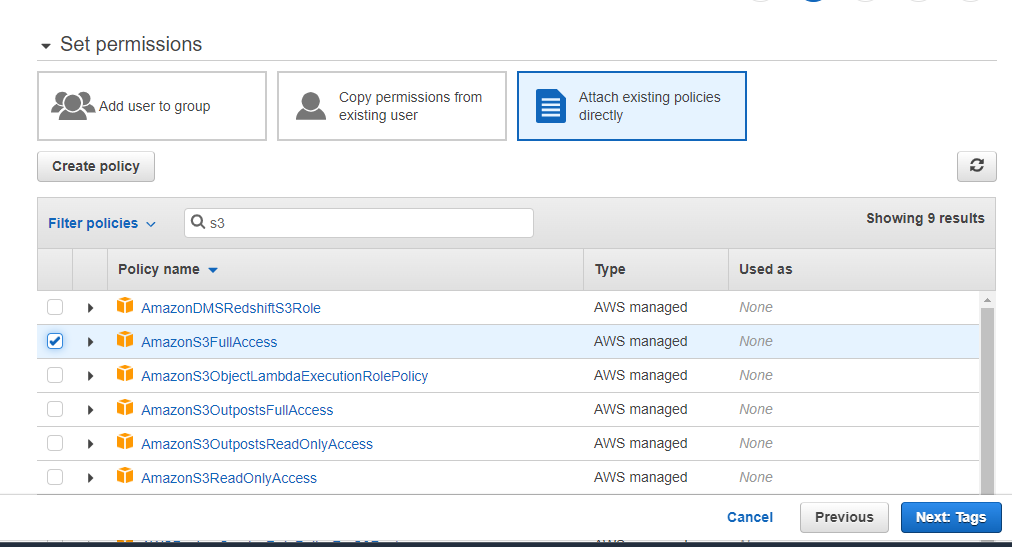Image resolution: width=1012 pixels, height=547 pixels.
Task: Click the Copy permissions user silhouette icon
Action: pyautogui.click(x=311, y=106)
